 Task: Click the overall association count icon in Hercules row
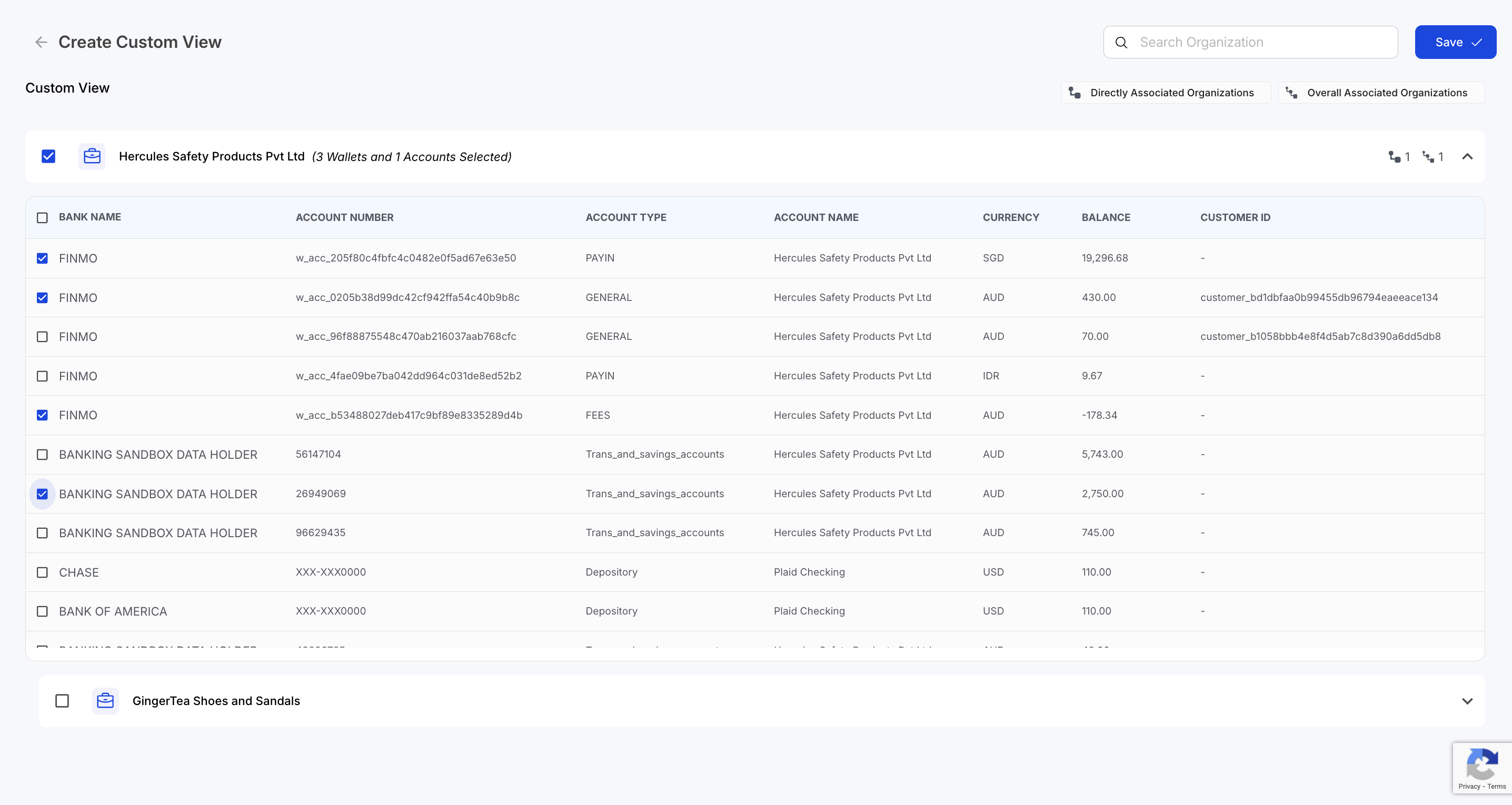point(1428,157)
